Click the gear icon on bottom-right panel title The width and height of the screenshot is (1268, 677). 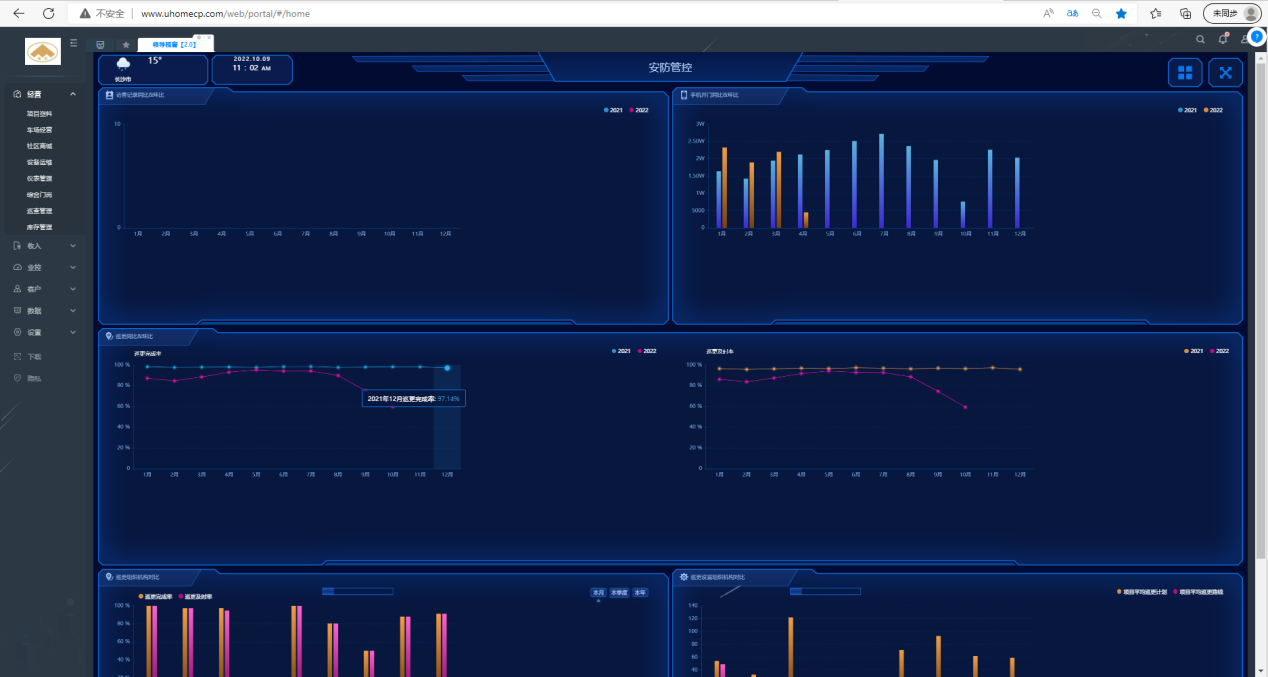pos(683,577)
